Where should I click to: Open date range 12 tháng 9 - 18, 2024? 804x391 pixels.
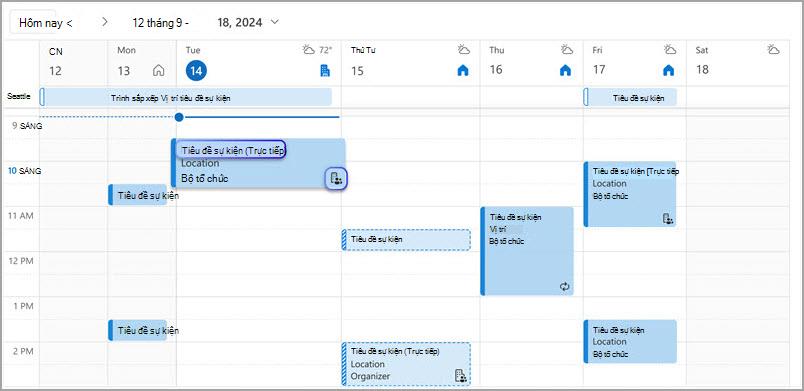coord(197,22)
